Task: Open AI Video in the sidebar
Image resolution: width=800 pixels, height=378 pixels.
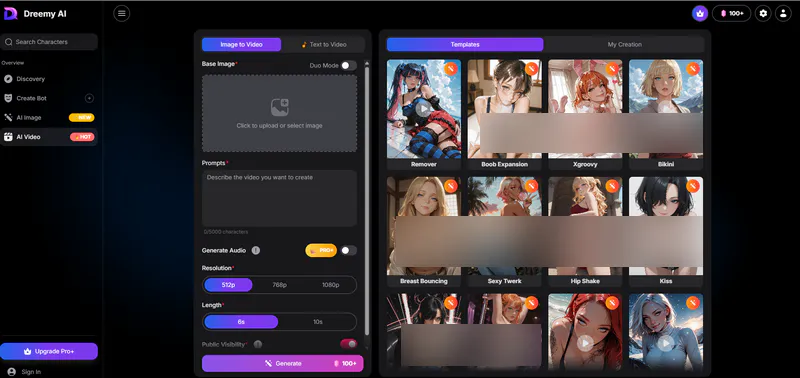Action: pos(49,137)
